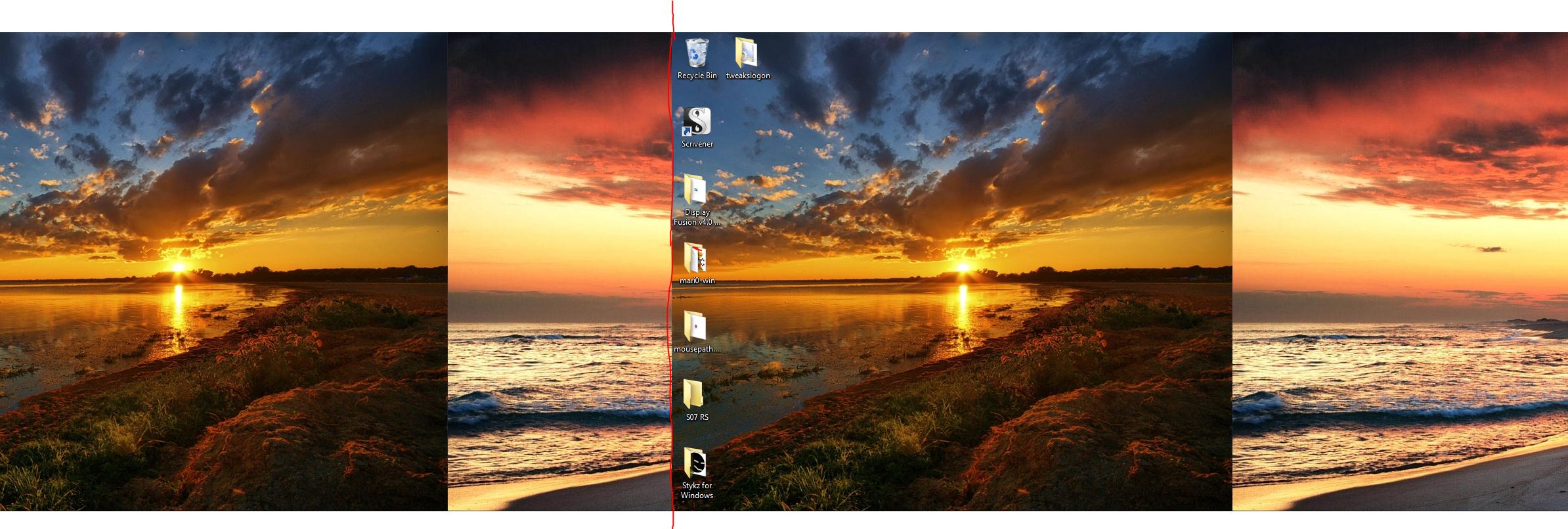
Task: Click the 'Recycle Bin' label text
Action: click(x=697, y=76)
